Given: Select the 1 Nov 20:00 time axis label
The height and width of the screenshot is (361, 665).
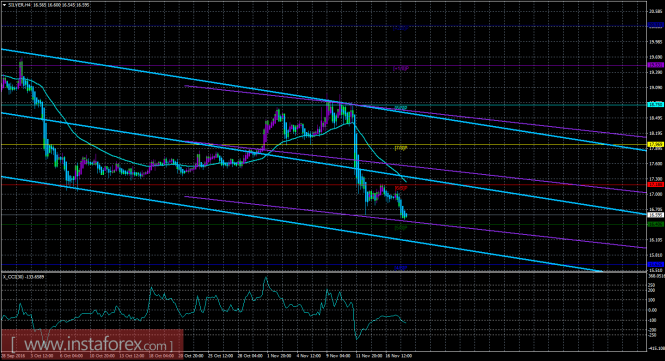Looking at the screenshot, I should click(279, 356).
